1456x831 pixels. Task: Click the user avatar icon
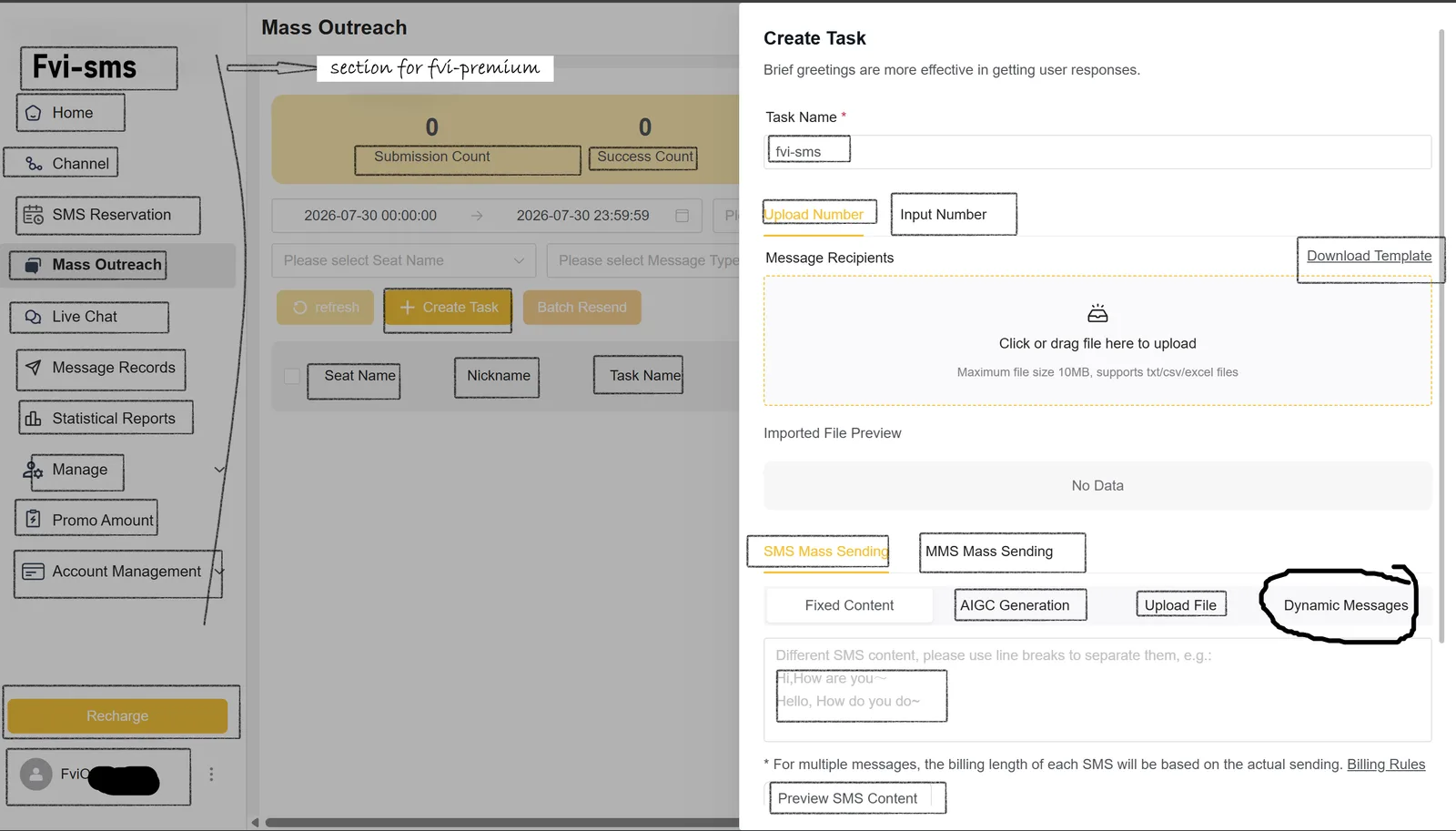pyautogui.click(x=36, y=775)
